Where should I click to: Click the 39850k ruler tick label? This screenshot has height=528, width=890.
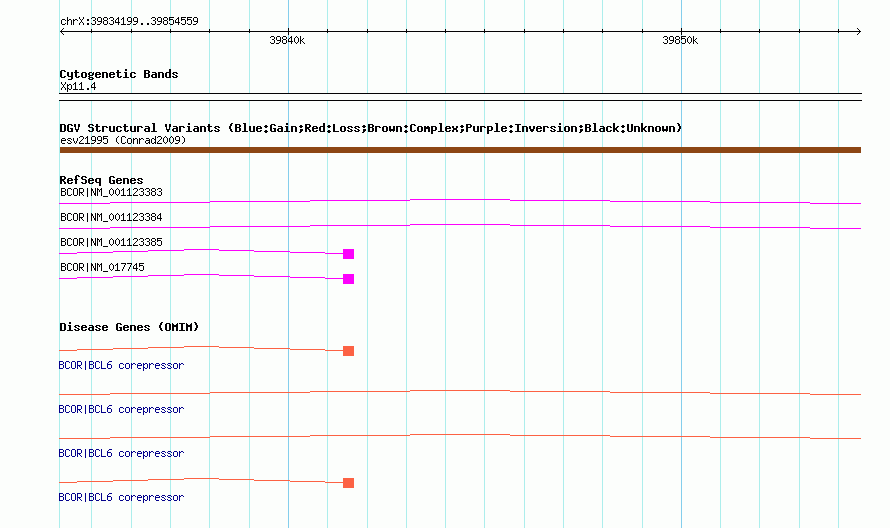tap(680, 40)
